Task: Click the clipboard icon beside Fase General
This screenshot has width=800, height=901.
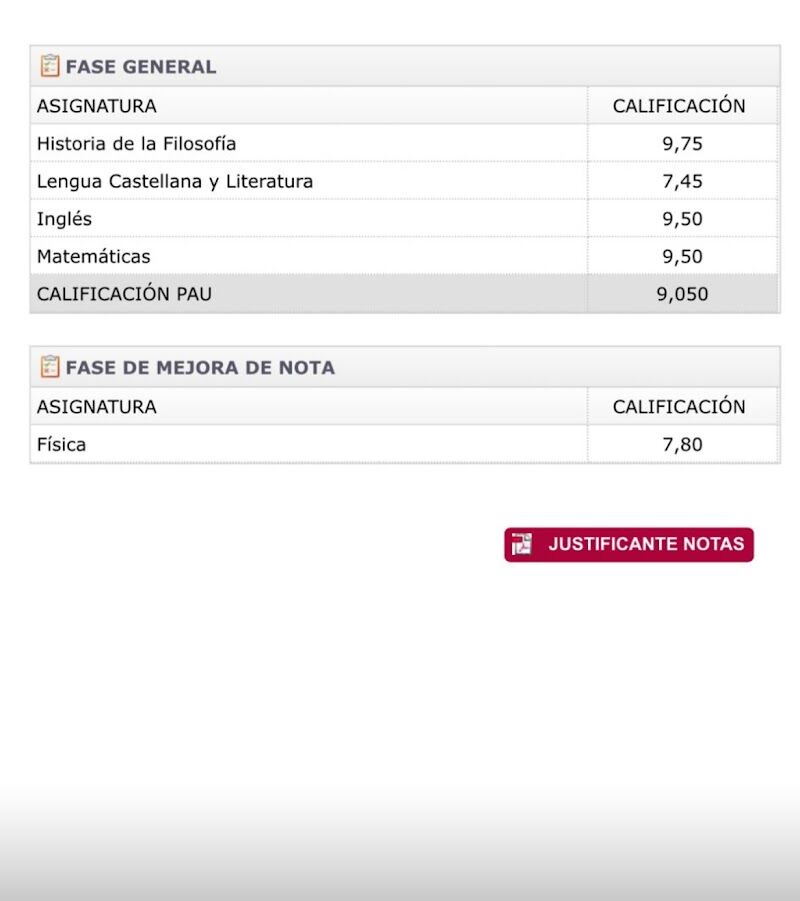Action: [50, 66]
